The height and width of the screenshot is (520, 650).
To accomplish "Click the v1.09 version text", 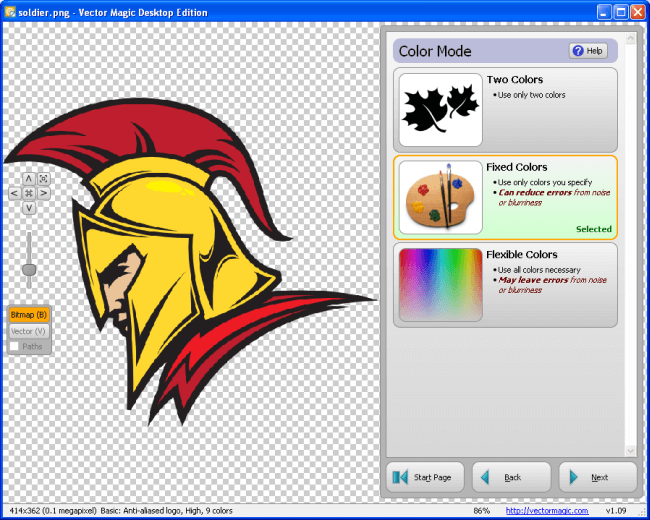I will [x=616, y=510].
